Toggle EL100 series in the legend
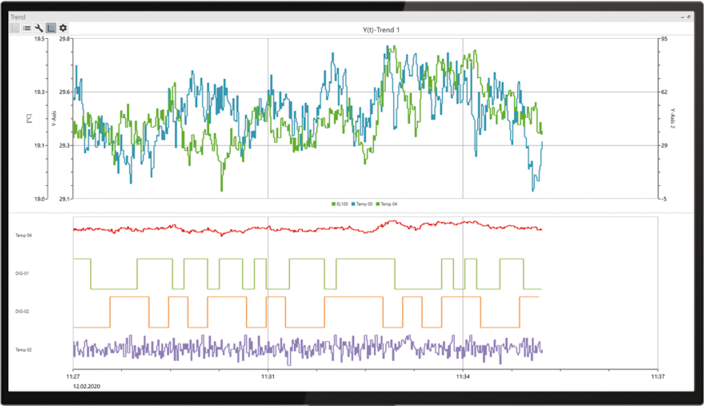Viewport: 704px width, 406px height. click(x=339, y=204)
